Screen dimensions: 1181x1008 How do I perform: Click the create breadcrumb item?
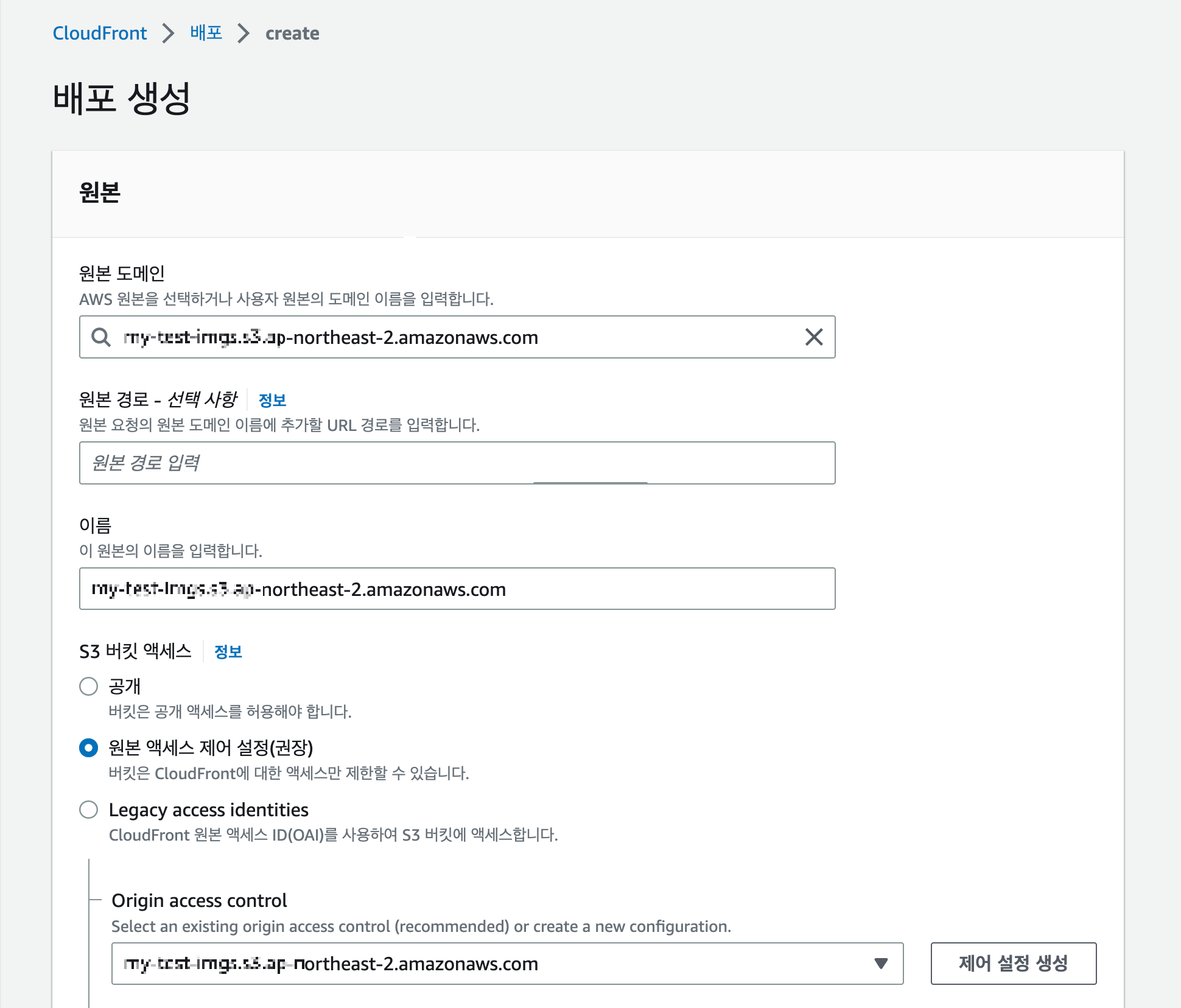292,33
